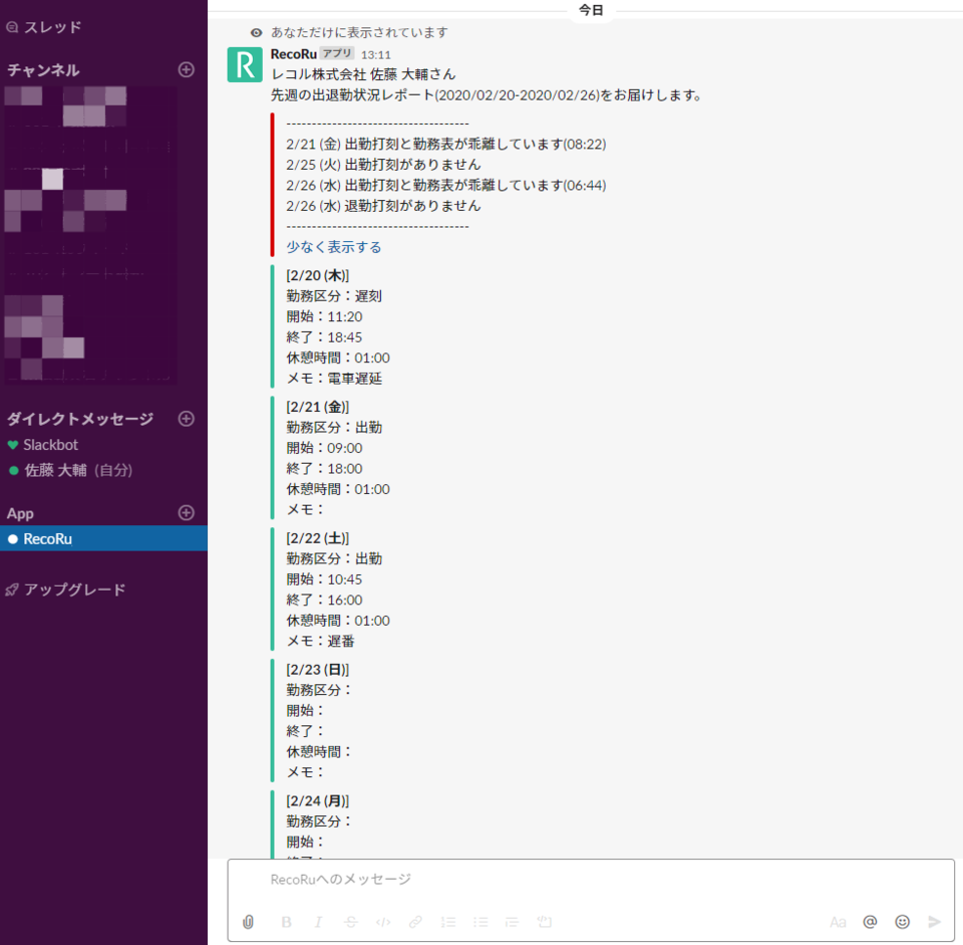Click the plus next to ダイレクトメッセージ
This screenshot has height=945, width=963.
click(x=186, y=418)
